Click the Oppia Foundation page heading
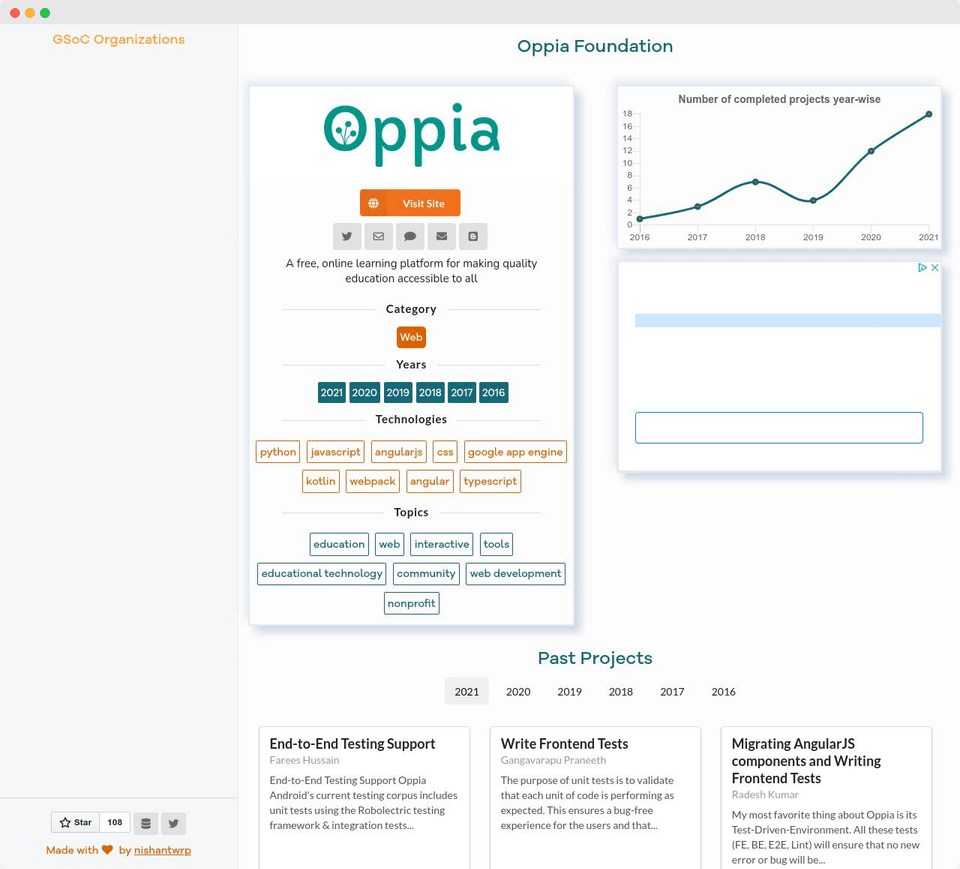Image resolution: width=960 pixels, height=869 pixels. pos(595,46)
